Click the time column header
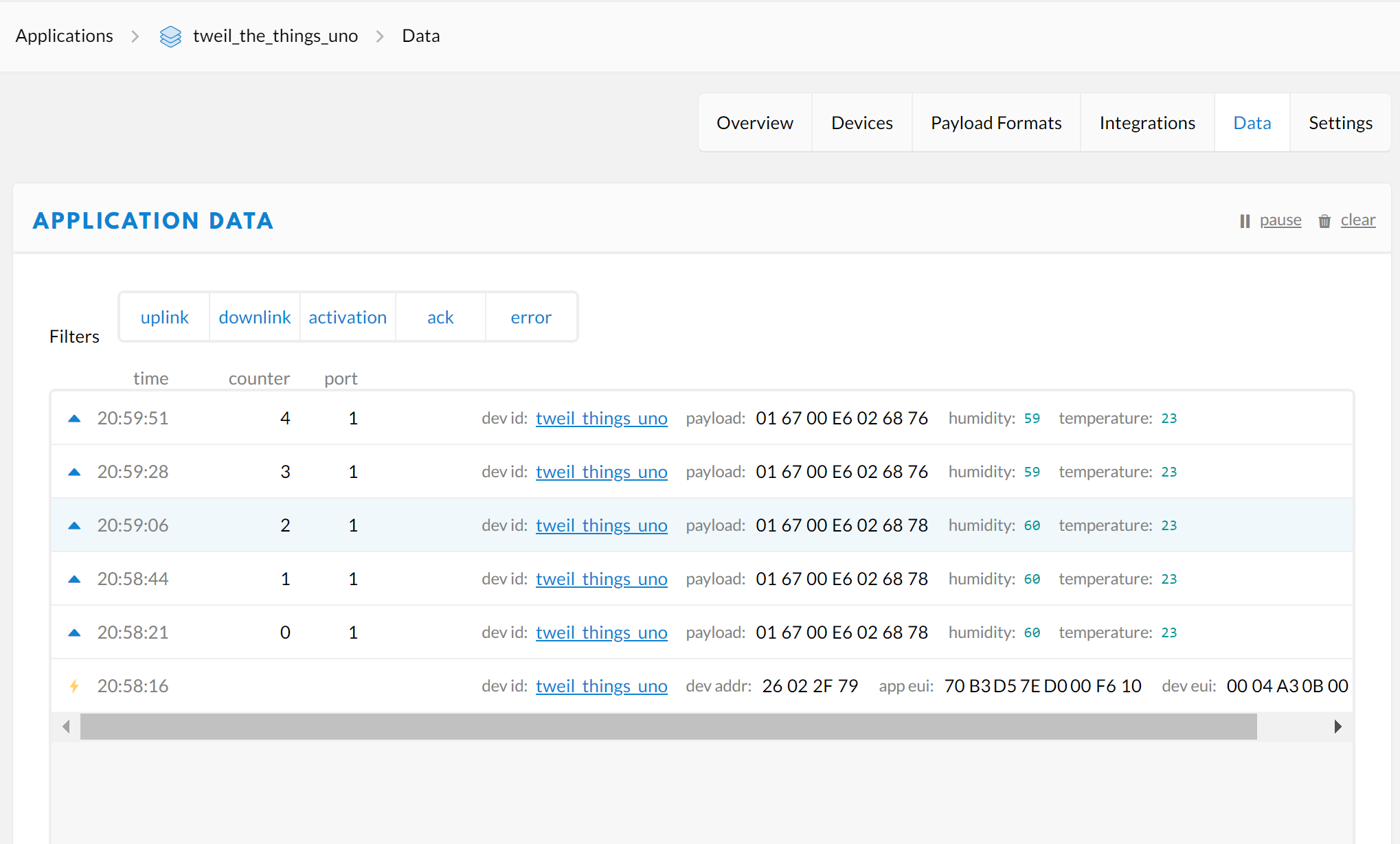1400x844 pixels. [150, 378]
